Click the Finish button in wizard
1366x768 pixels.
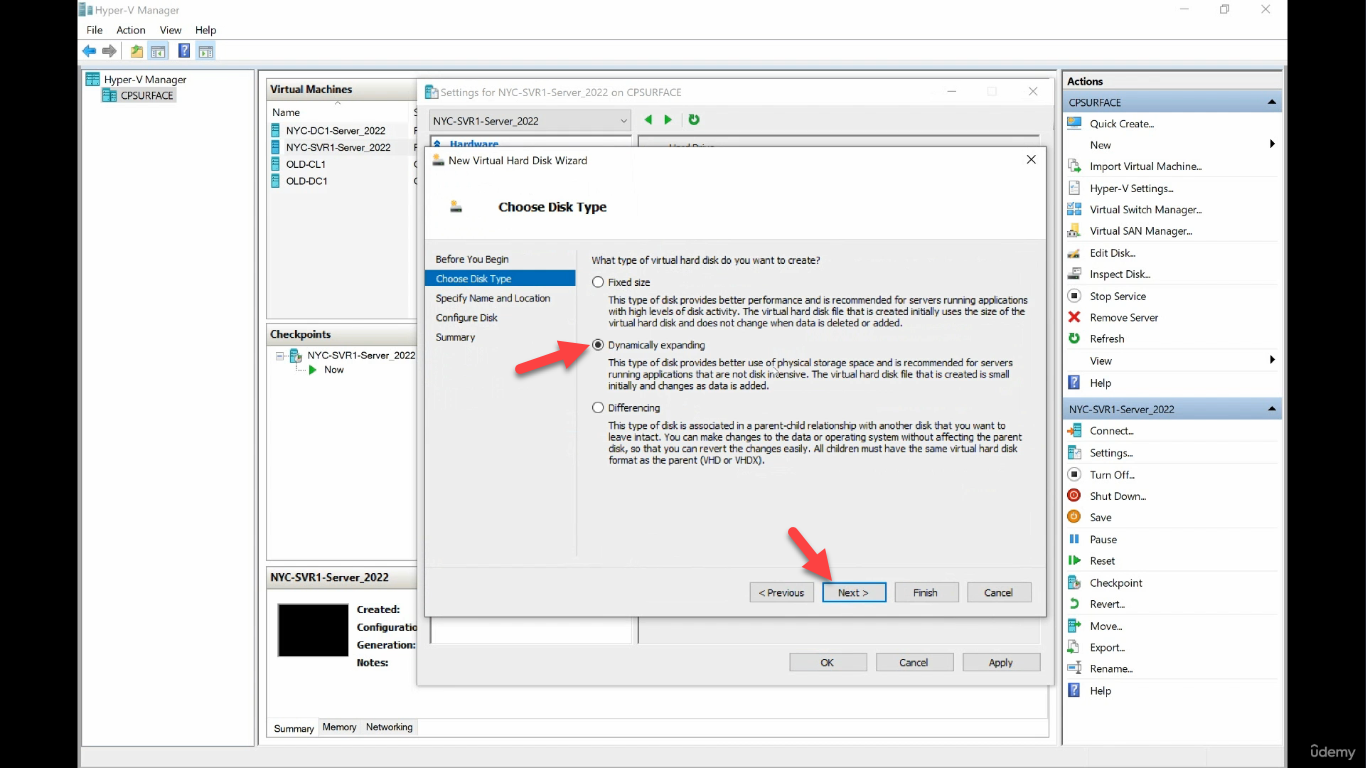926,592
